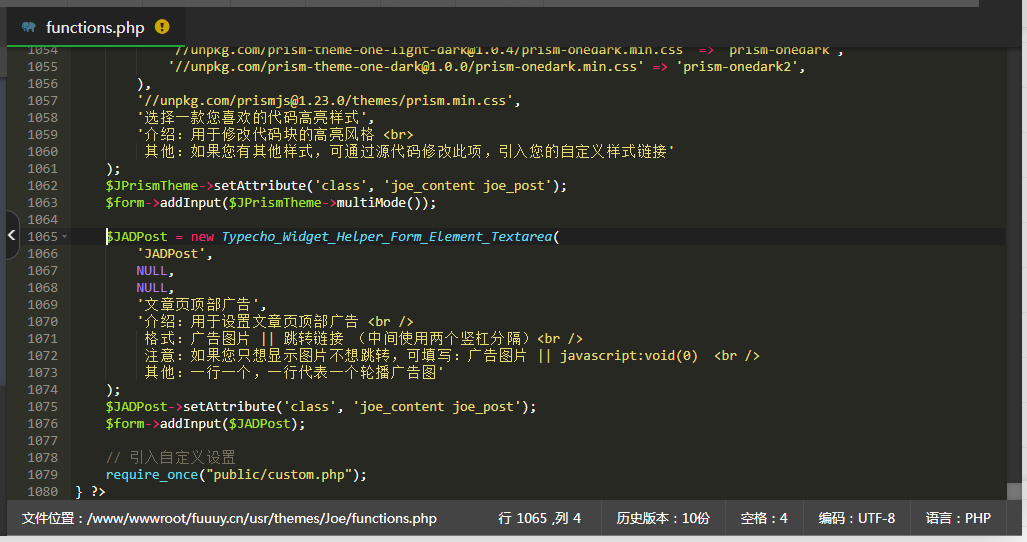Viewport: 1027px width, 542px height.
Task: Open the line 1065 column 4 indicator
Action: click(539, 518)
